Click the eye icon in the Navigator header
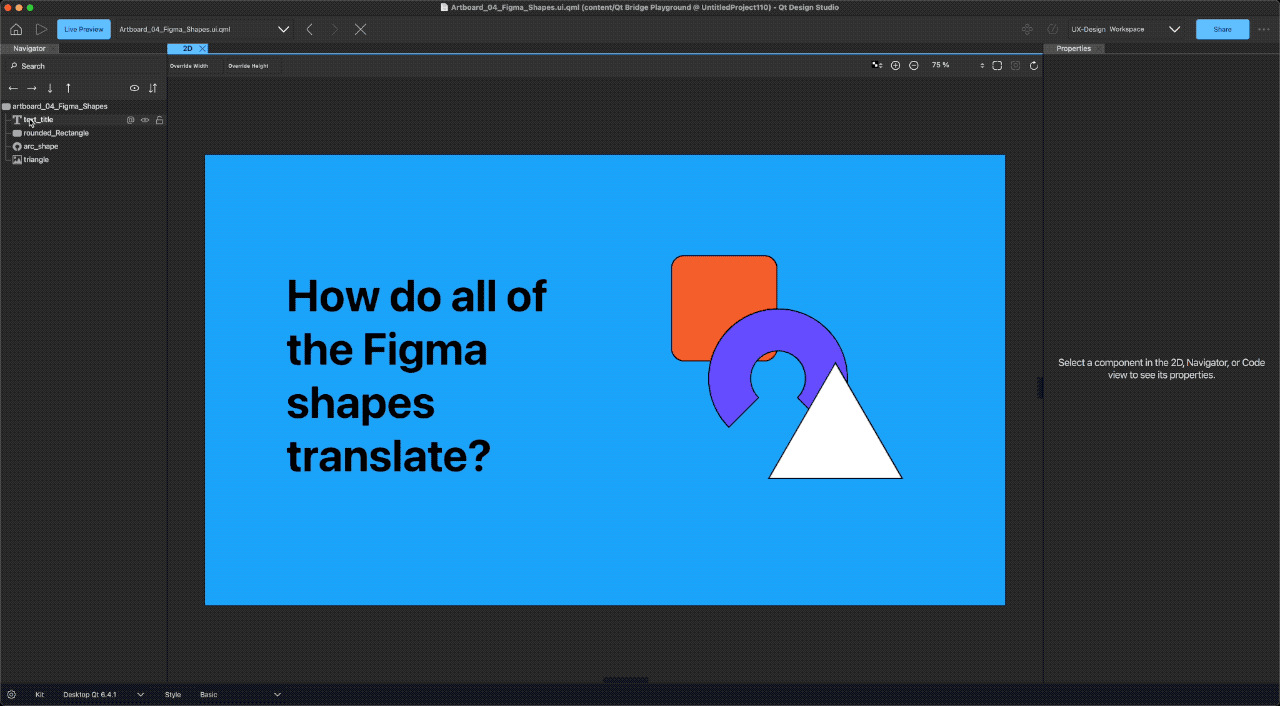This screenshot has height=706, width=1280. tap(134, 88)
